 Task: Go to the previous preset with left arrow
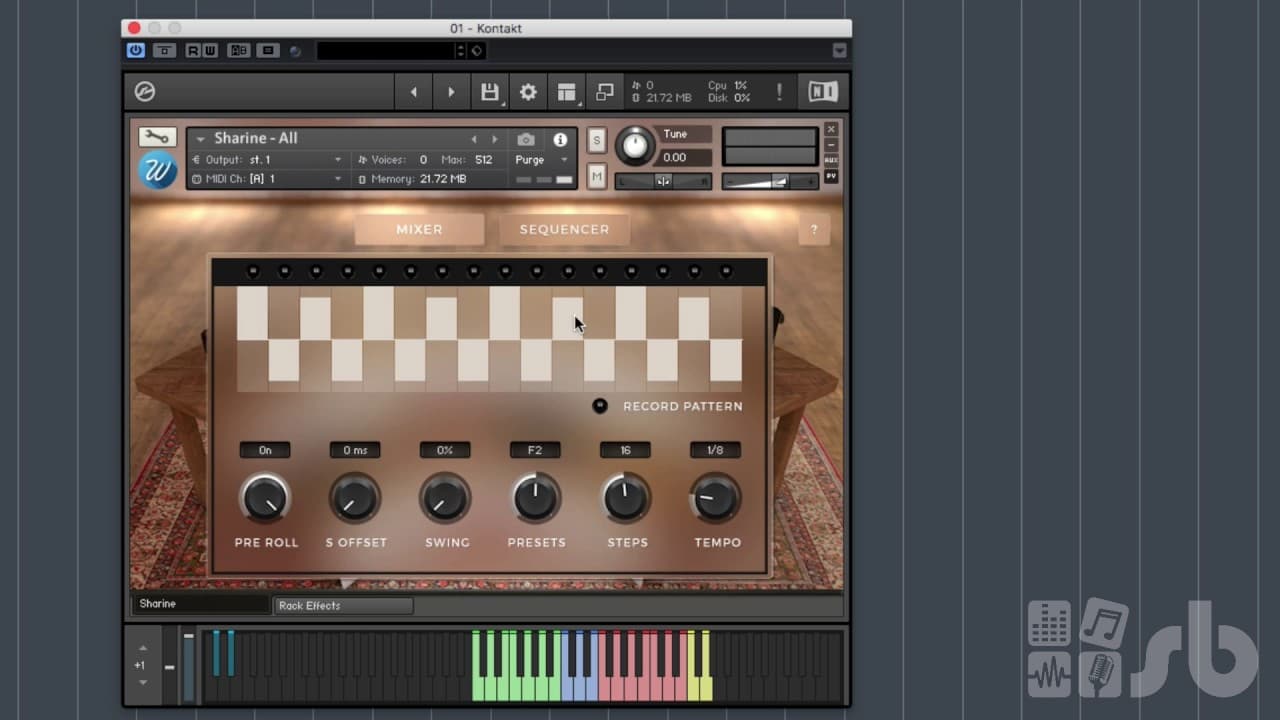tap(413, 92)
